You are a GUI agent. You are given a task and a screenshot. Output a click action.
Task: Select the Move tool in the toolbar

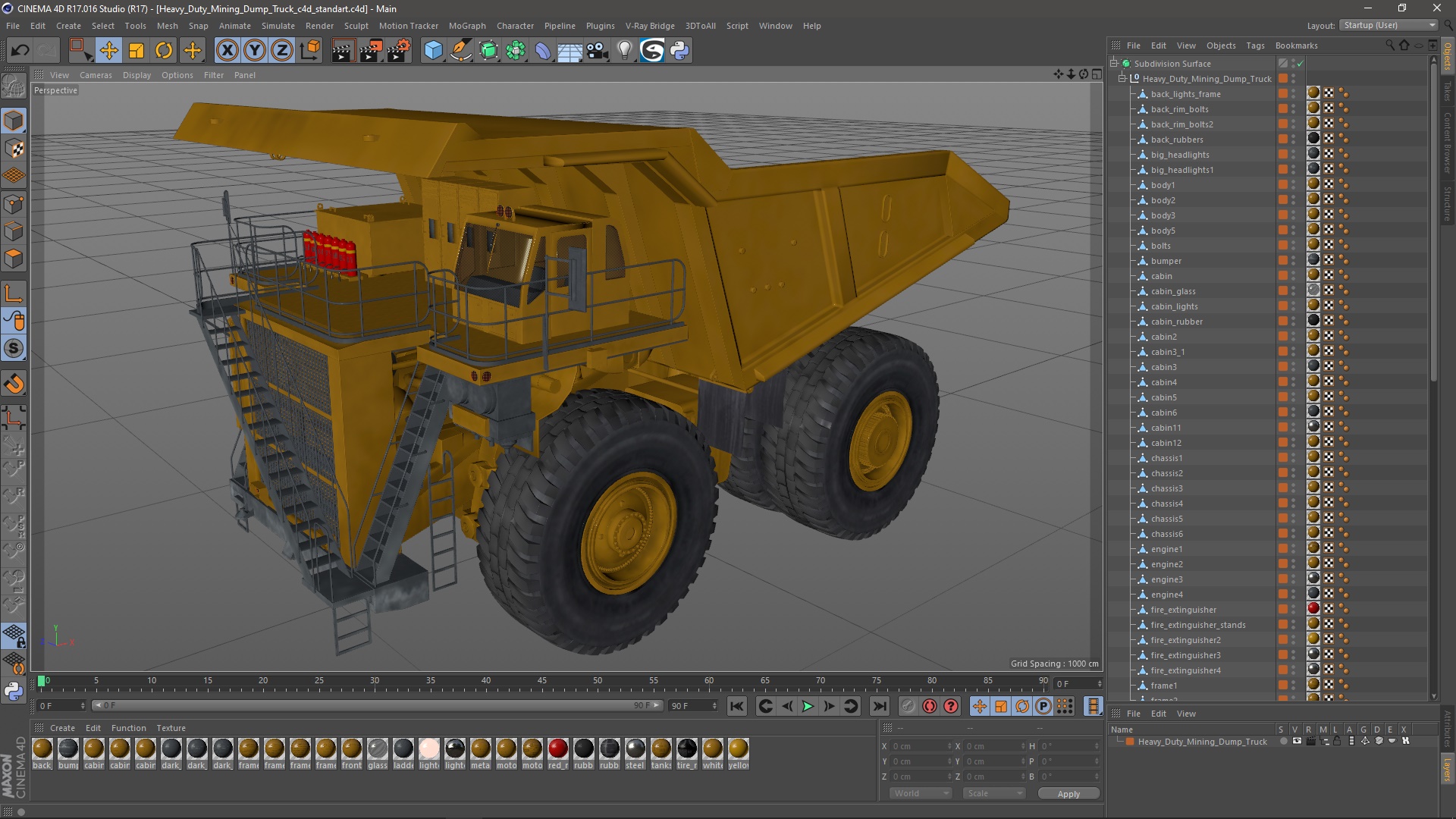[x=108, y=51]
